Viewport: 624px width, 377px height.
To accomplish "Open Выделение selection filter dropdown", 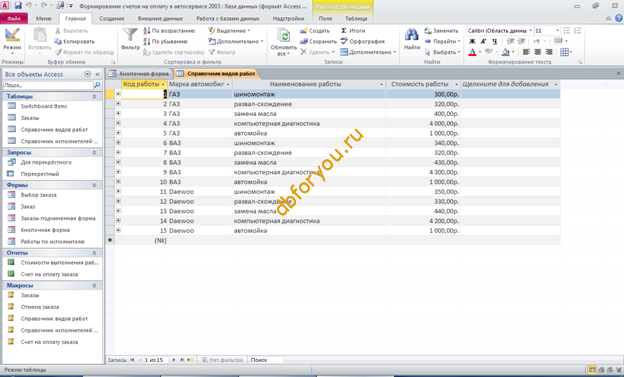I will click(229, 31).
